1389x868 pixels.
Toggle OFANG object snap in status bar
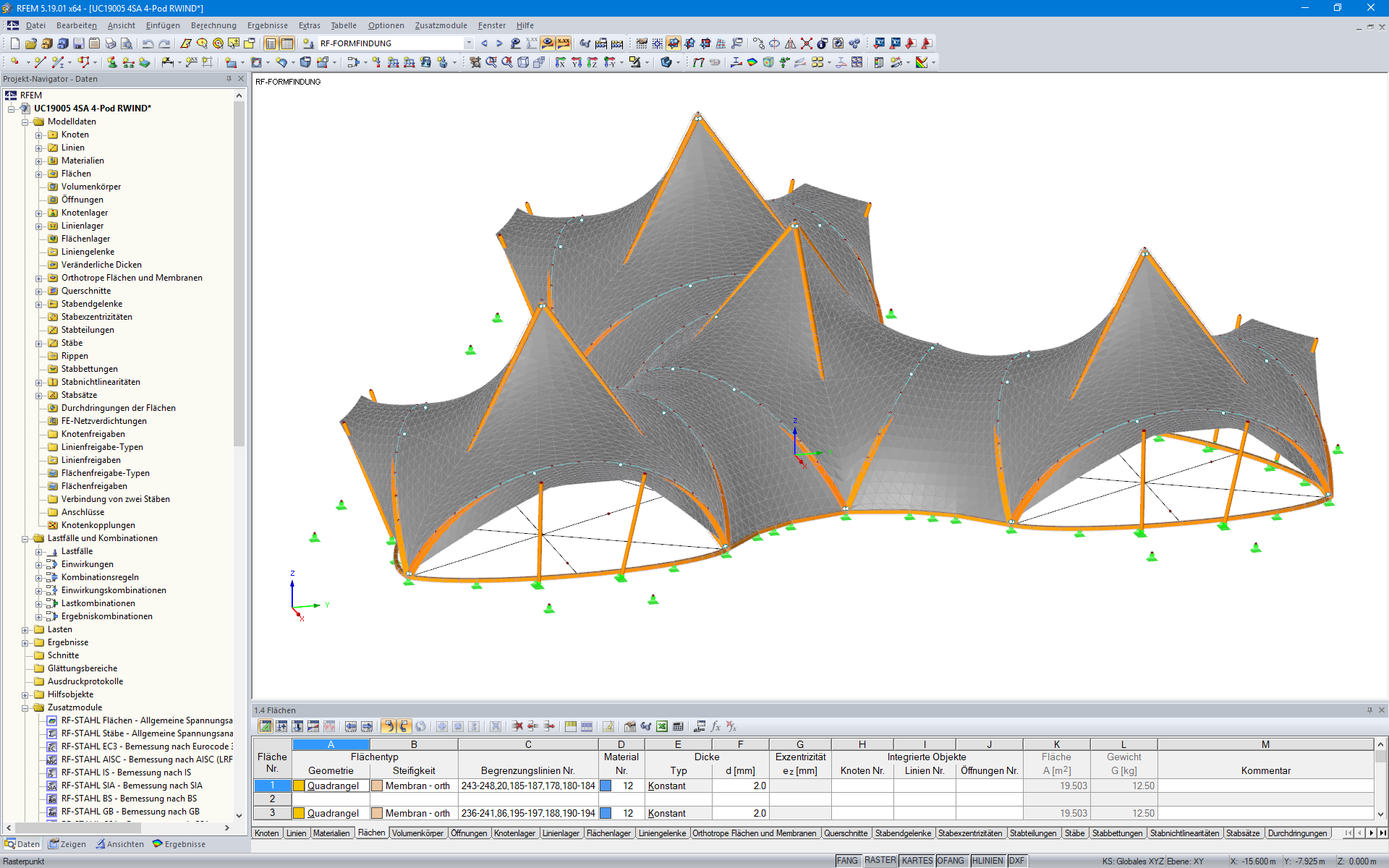point(951,861)
